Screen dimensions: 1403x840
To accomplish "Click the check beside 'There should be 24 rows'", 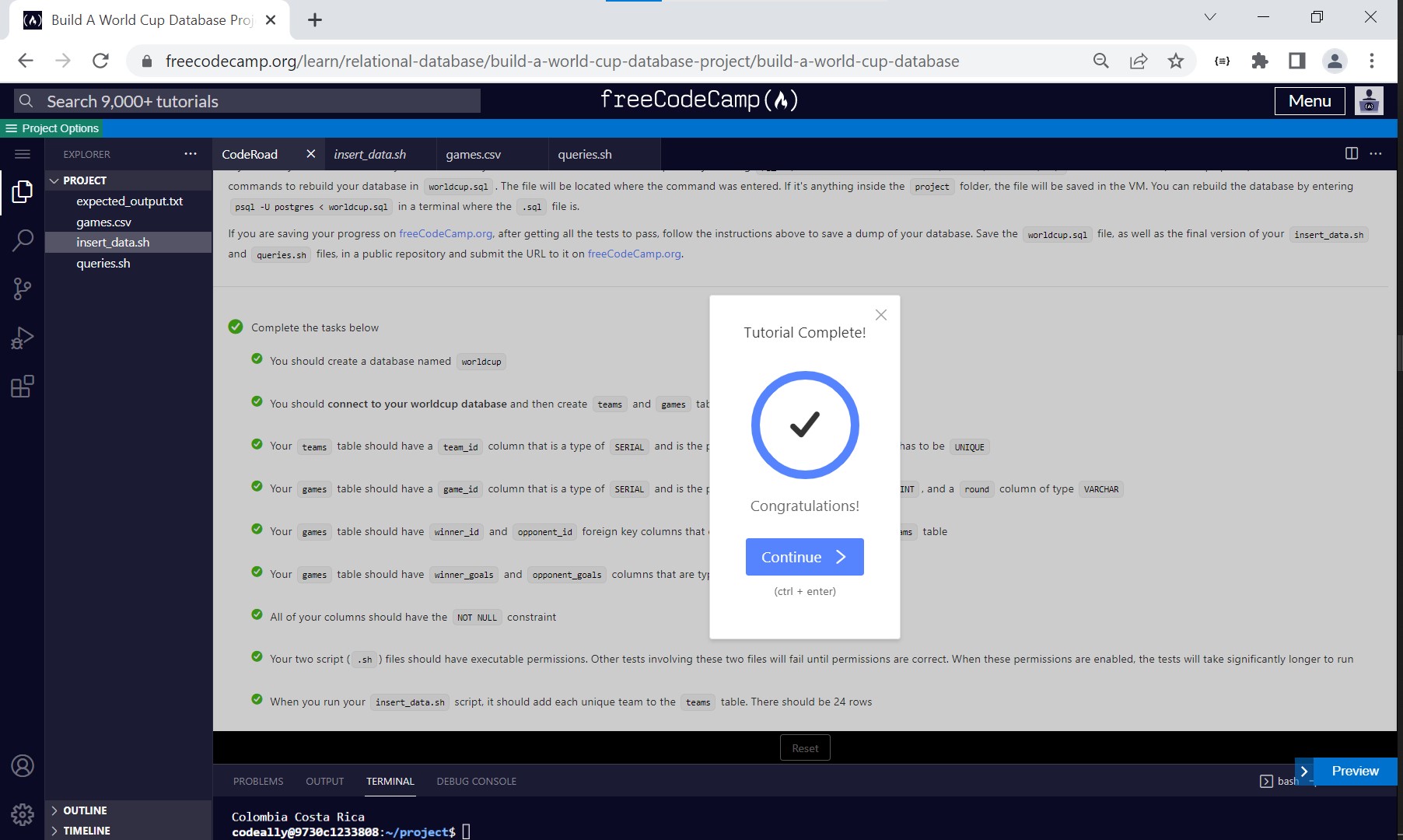I will (x=257, y=699).
